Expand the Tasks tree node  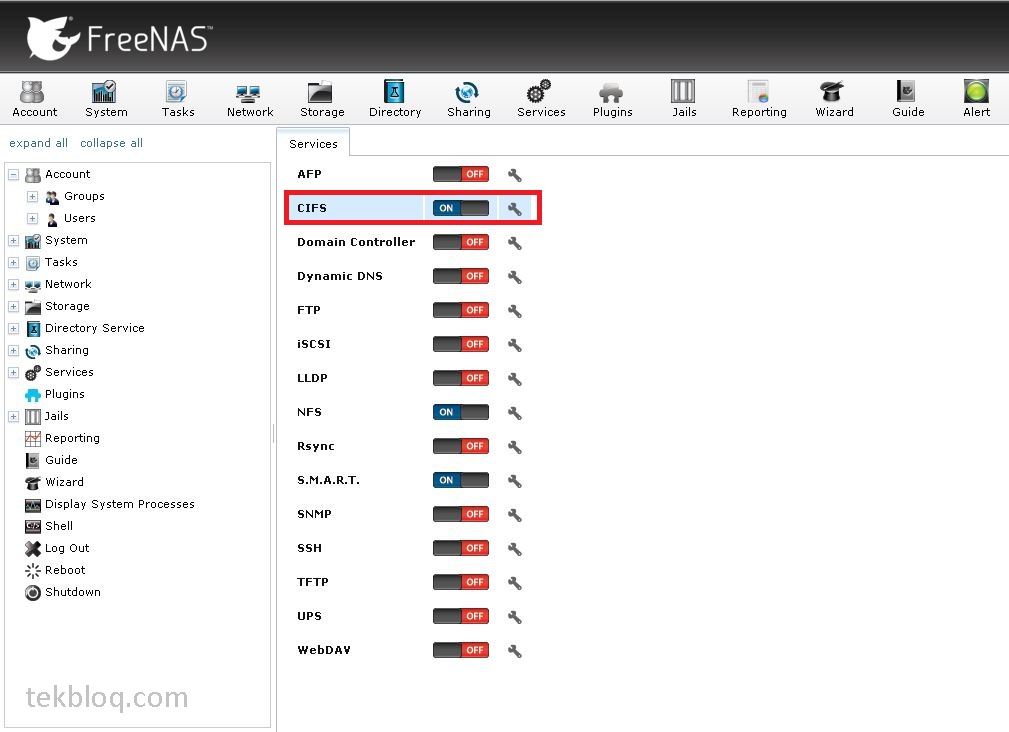point(14,262)
